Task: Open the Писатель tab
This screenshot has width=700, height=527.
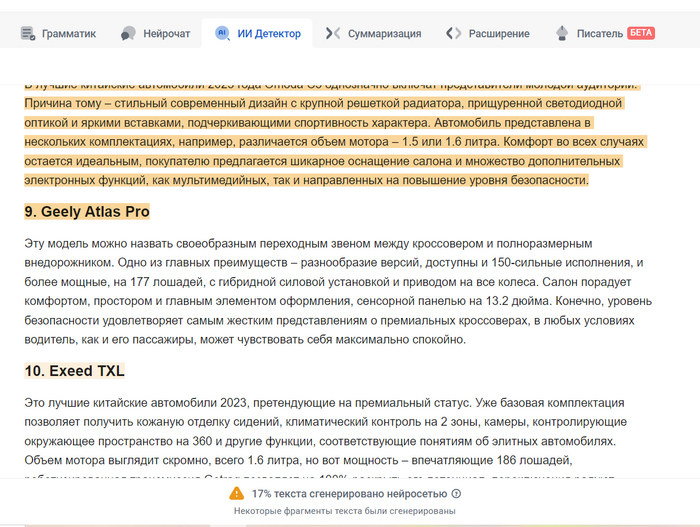Action: 605,33
